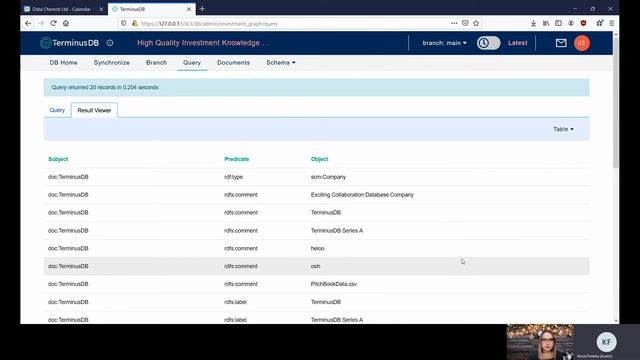Image resolution: width=640 pixels, height=360 pixels.
Task: Click the Latest link
Action: [518, 43]
